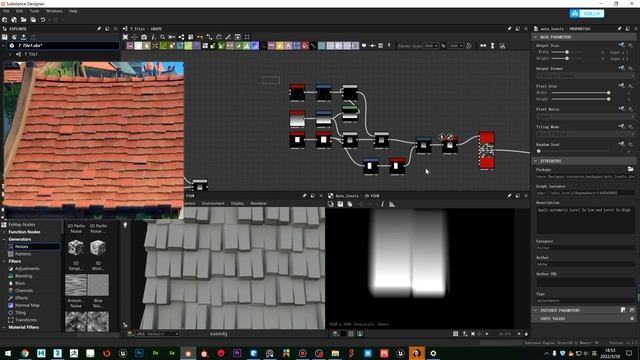Click the undo arrow in main toolbar
The width and height of the screenshot is (640, 360).
point(43,20)
